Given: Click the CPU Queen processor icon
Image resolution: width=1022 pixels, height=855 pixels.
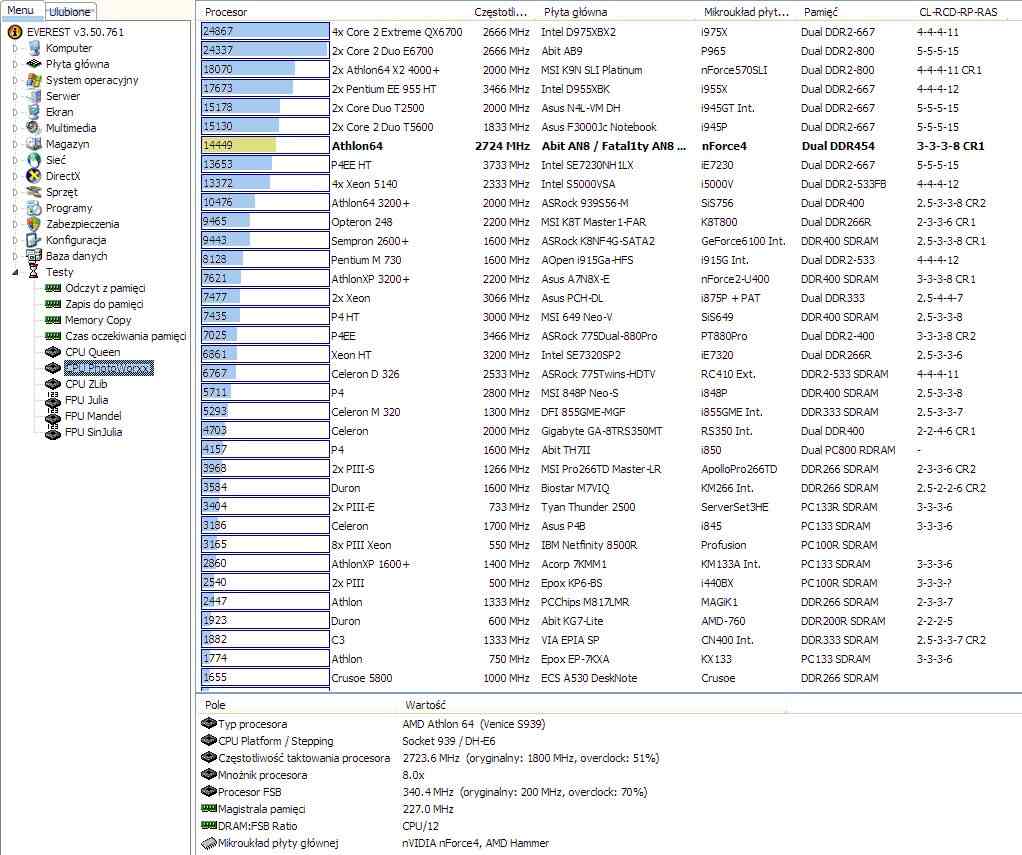Looking at the screenshot, I should (x=53, y=352).
